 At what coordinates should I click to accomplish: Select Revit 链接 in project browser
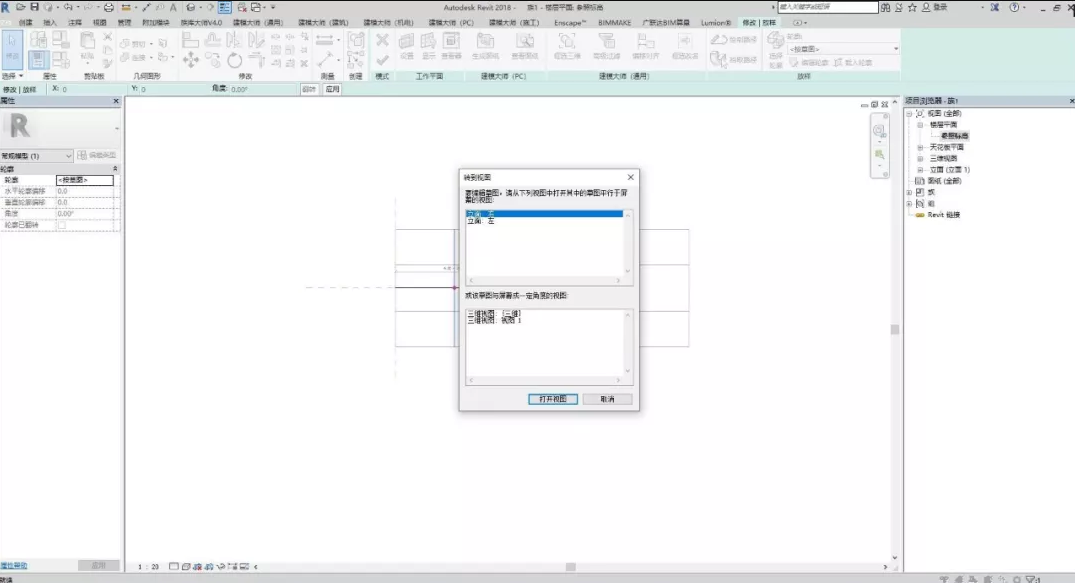coord(943,215)
